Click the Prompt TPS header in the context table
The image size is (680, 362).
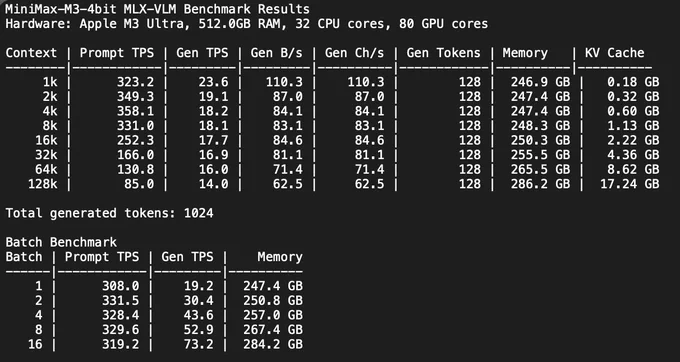(x=117, y=53)
